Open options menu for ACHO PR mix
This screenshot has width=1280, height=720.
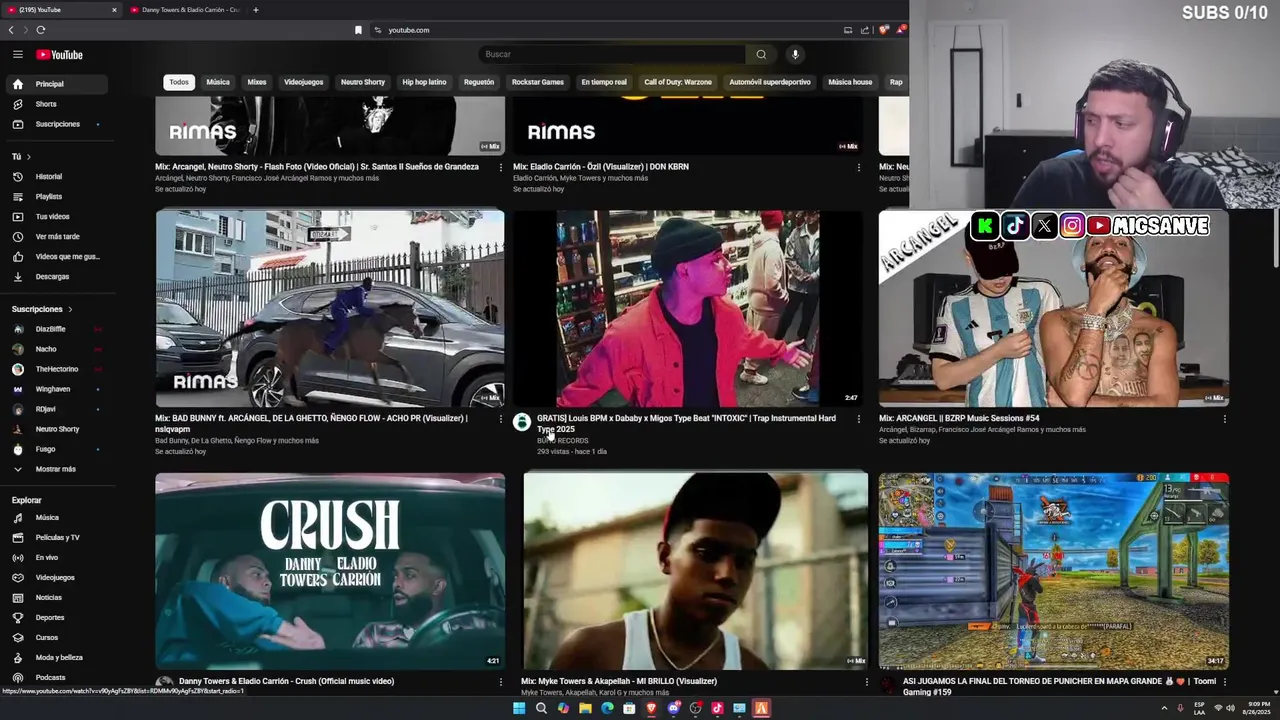point(501,419)
